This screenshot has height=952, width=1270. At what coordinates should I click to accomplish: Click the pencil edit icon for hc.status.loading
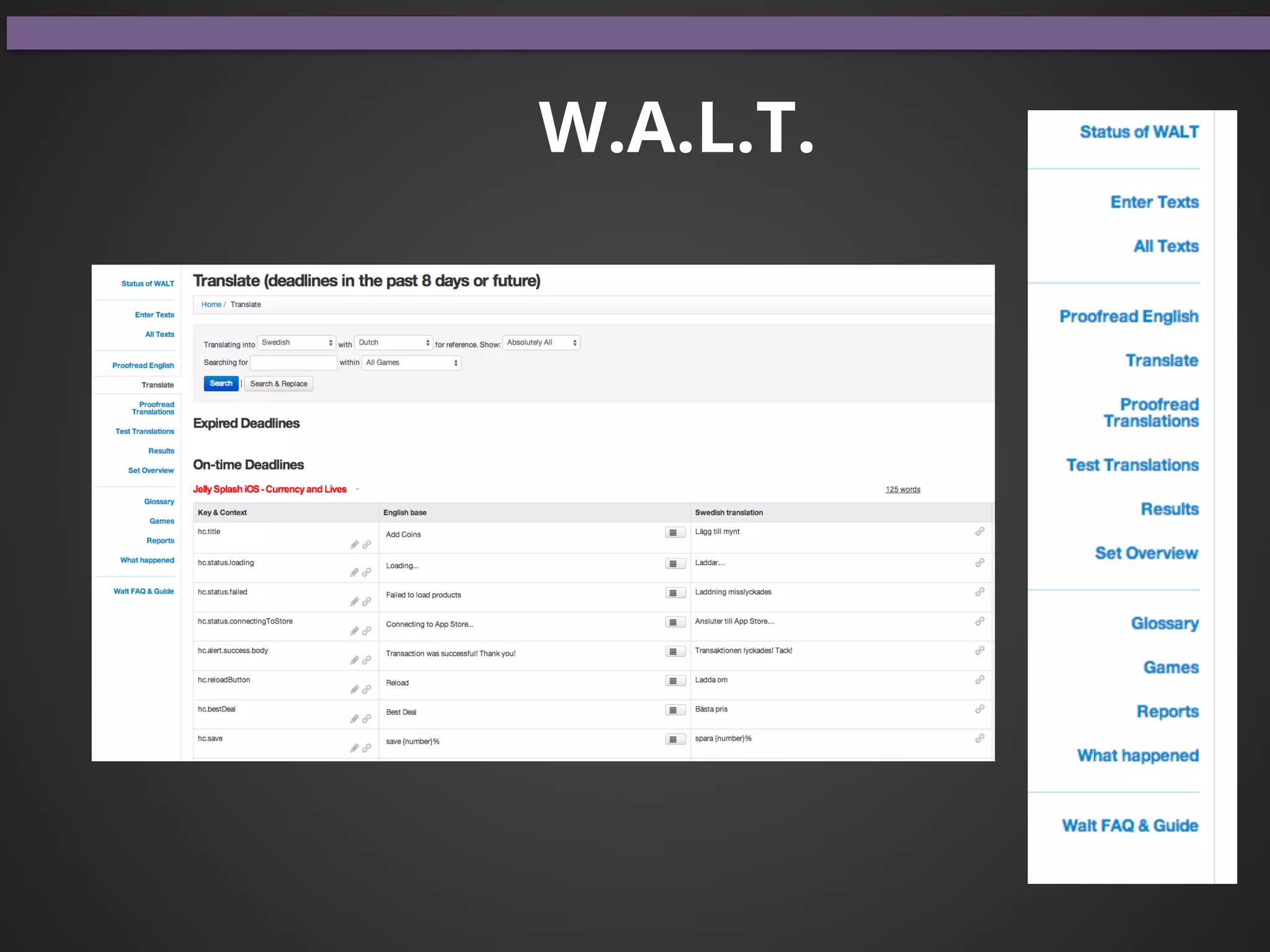click(x=354, y=572)
